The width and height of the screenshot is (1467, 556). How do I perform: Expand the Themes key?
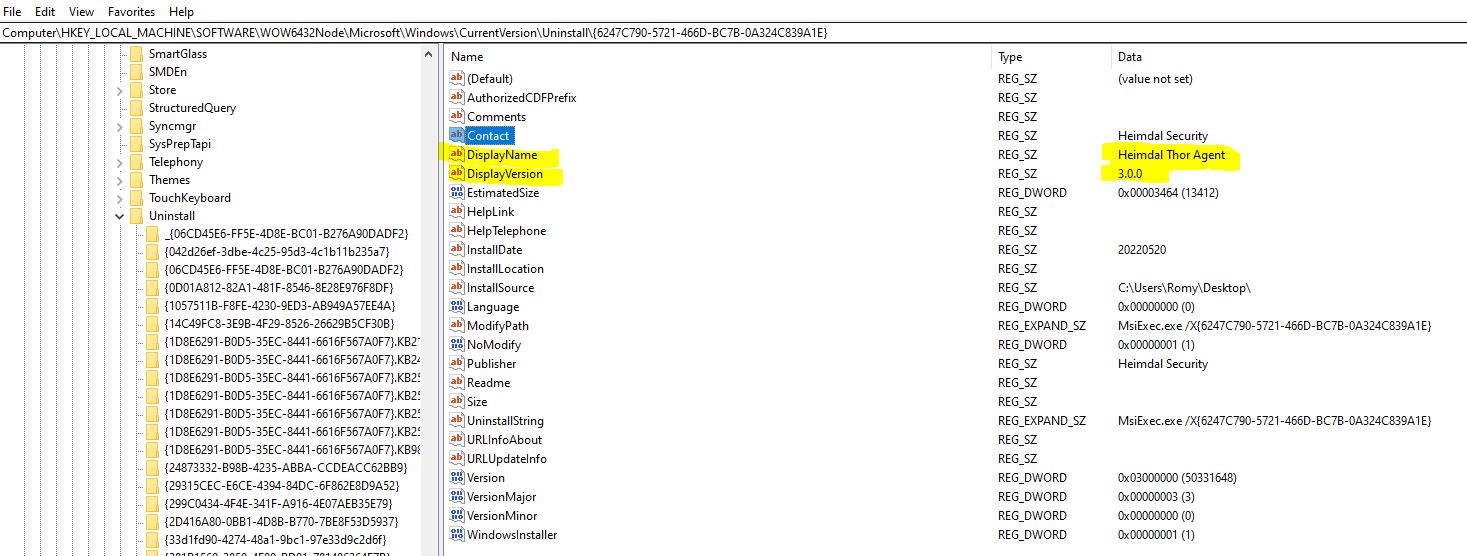click(120, 180)
